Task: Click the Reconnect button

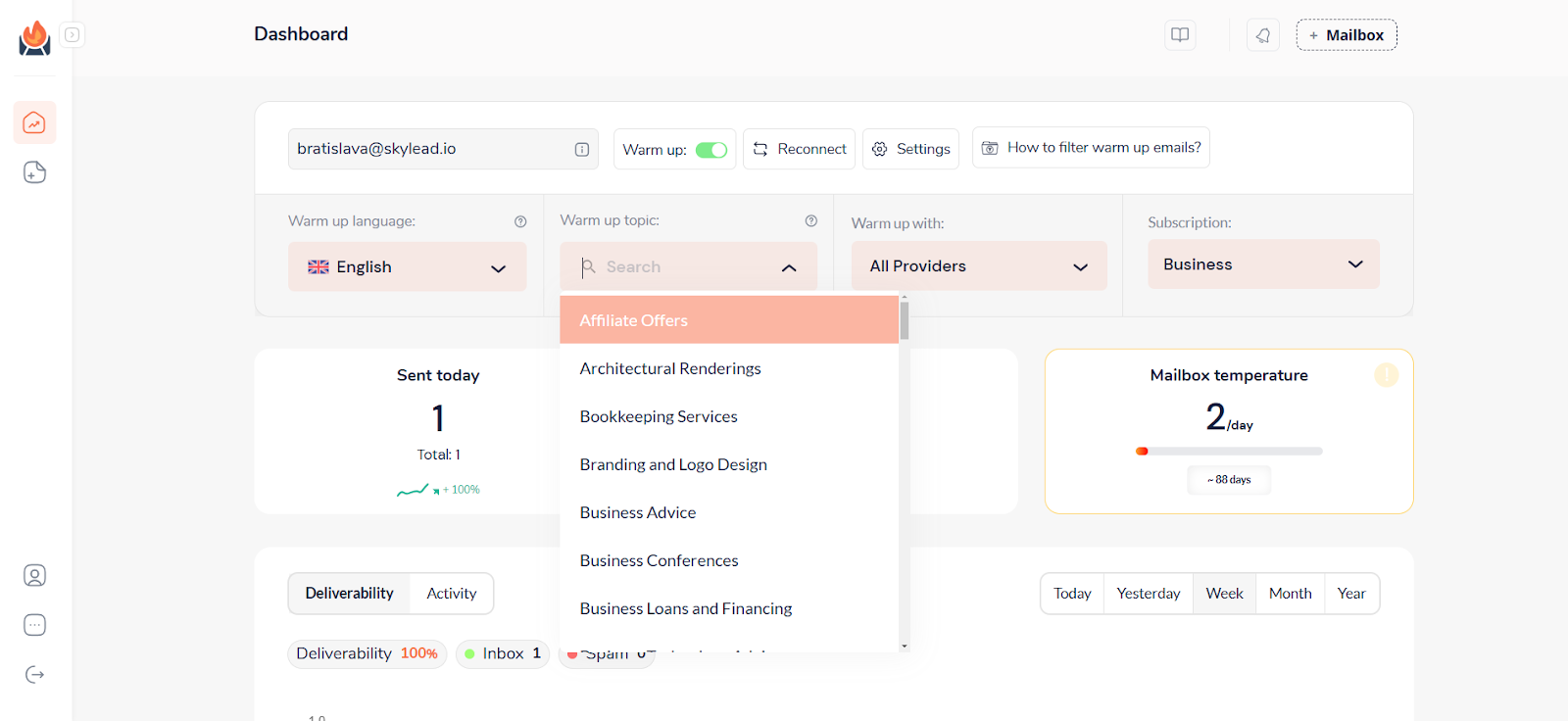Action: (799, 149)
